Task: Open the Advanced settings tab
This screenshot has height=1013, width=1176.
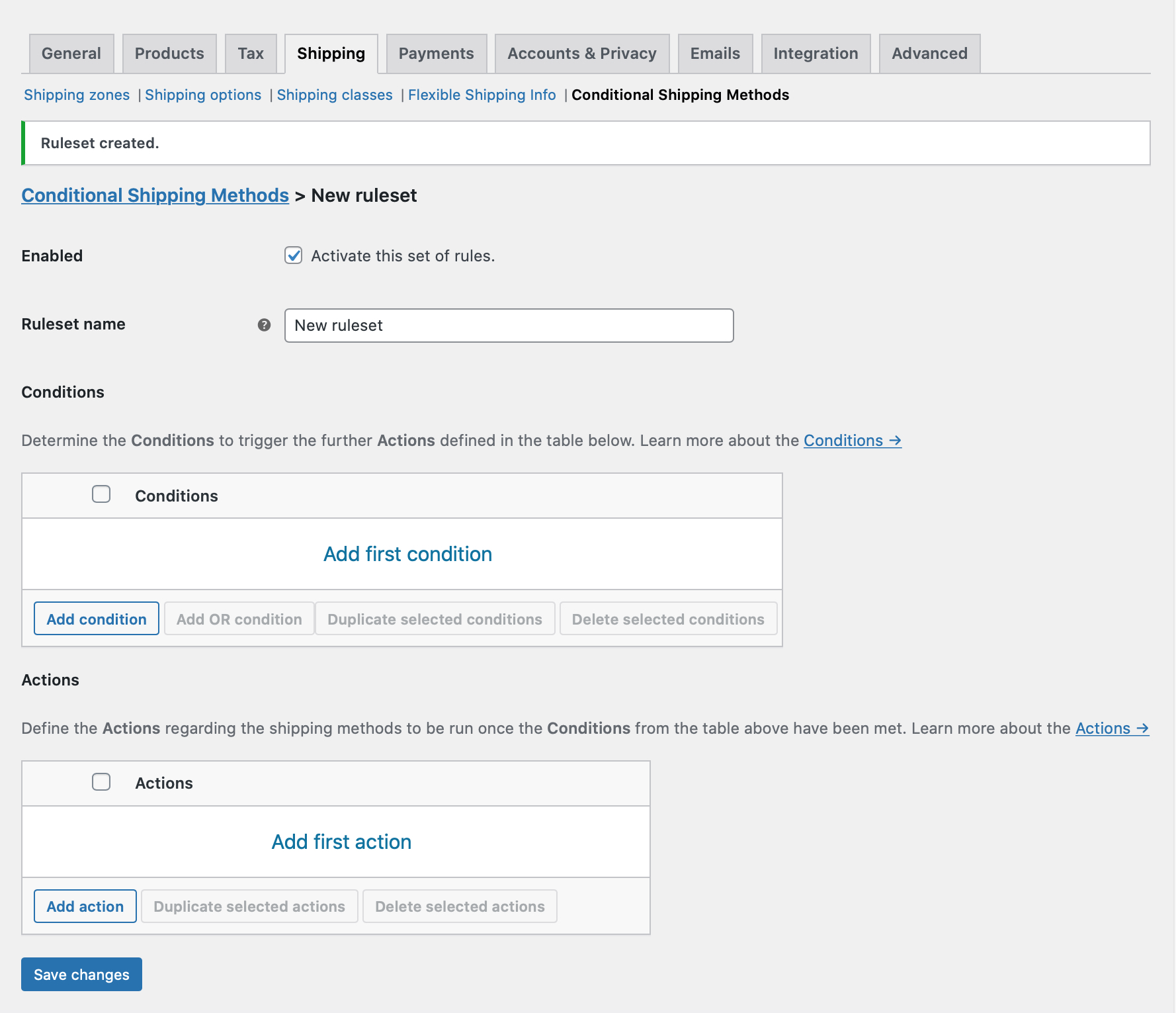Action: click(929, 53)
